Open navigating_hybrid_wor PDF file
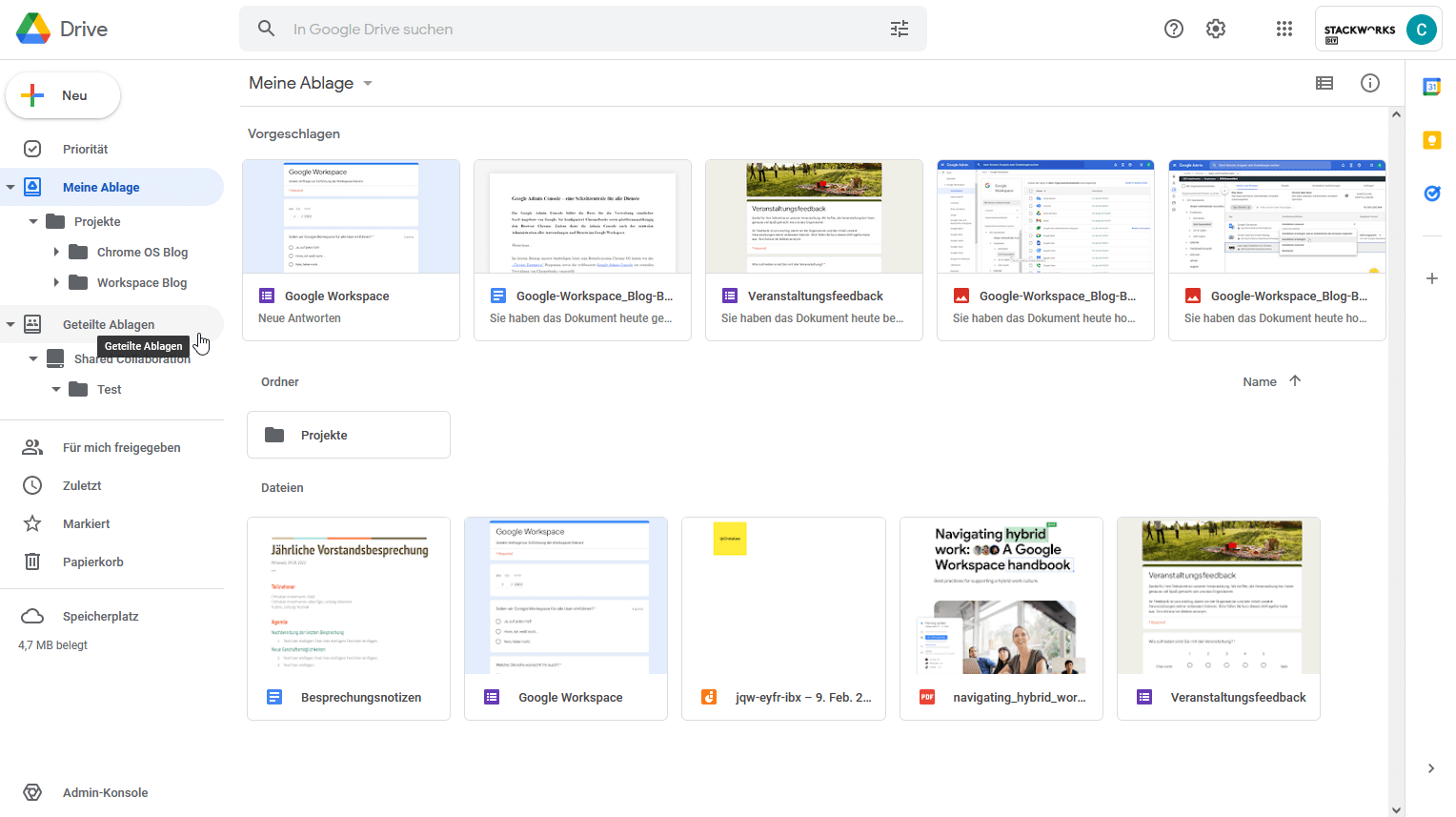 click(x=1001, y=619)
